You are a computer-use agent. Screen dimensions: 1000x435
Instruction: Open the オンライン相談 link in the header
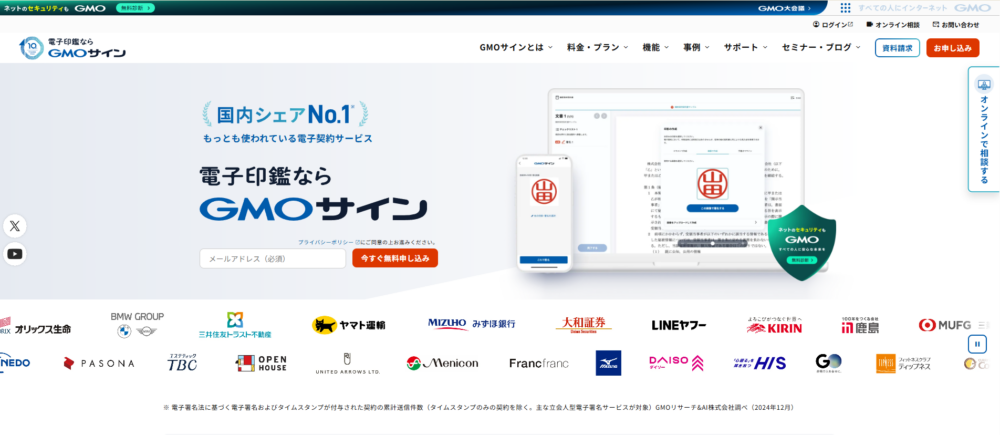click(x=893, y=25)
